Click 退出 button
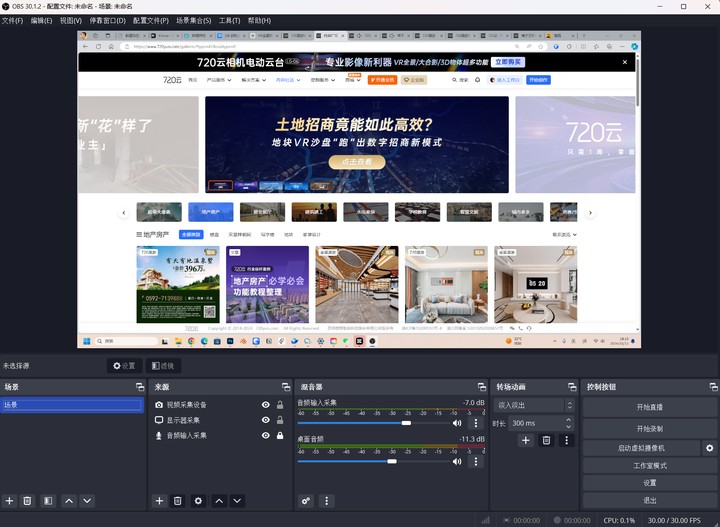The height and width of the screenshot is (527, 720). [650, 500]
